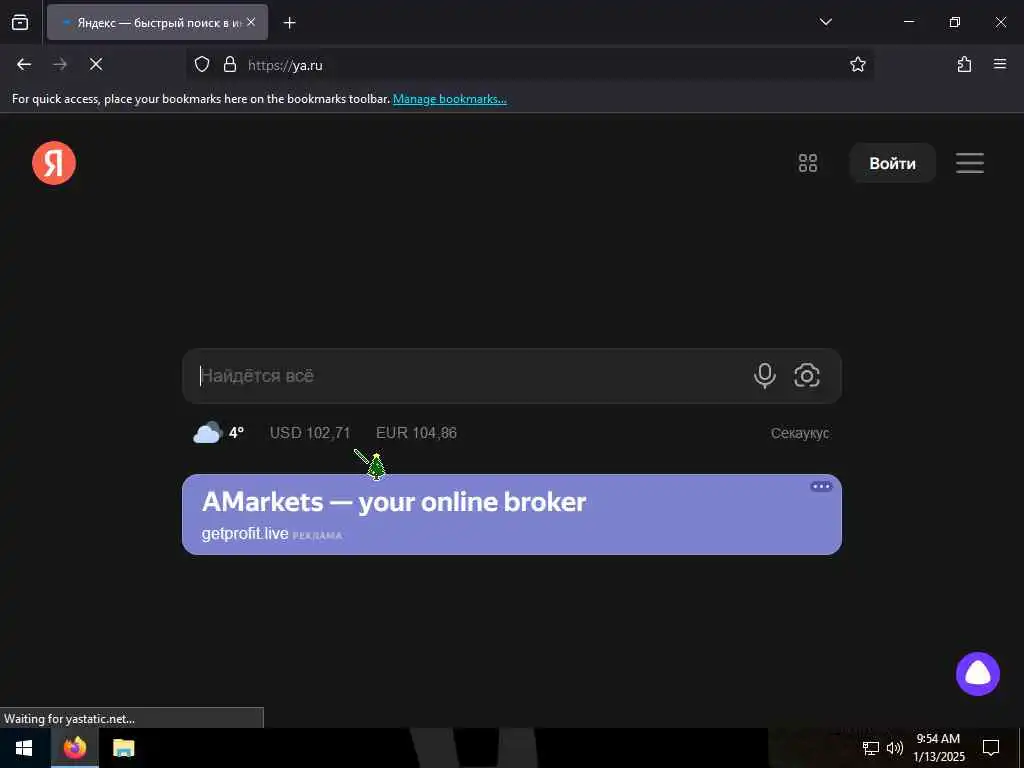Show tracking protection shield icon
The image size is (1024, 768).
tap(202, 64)
